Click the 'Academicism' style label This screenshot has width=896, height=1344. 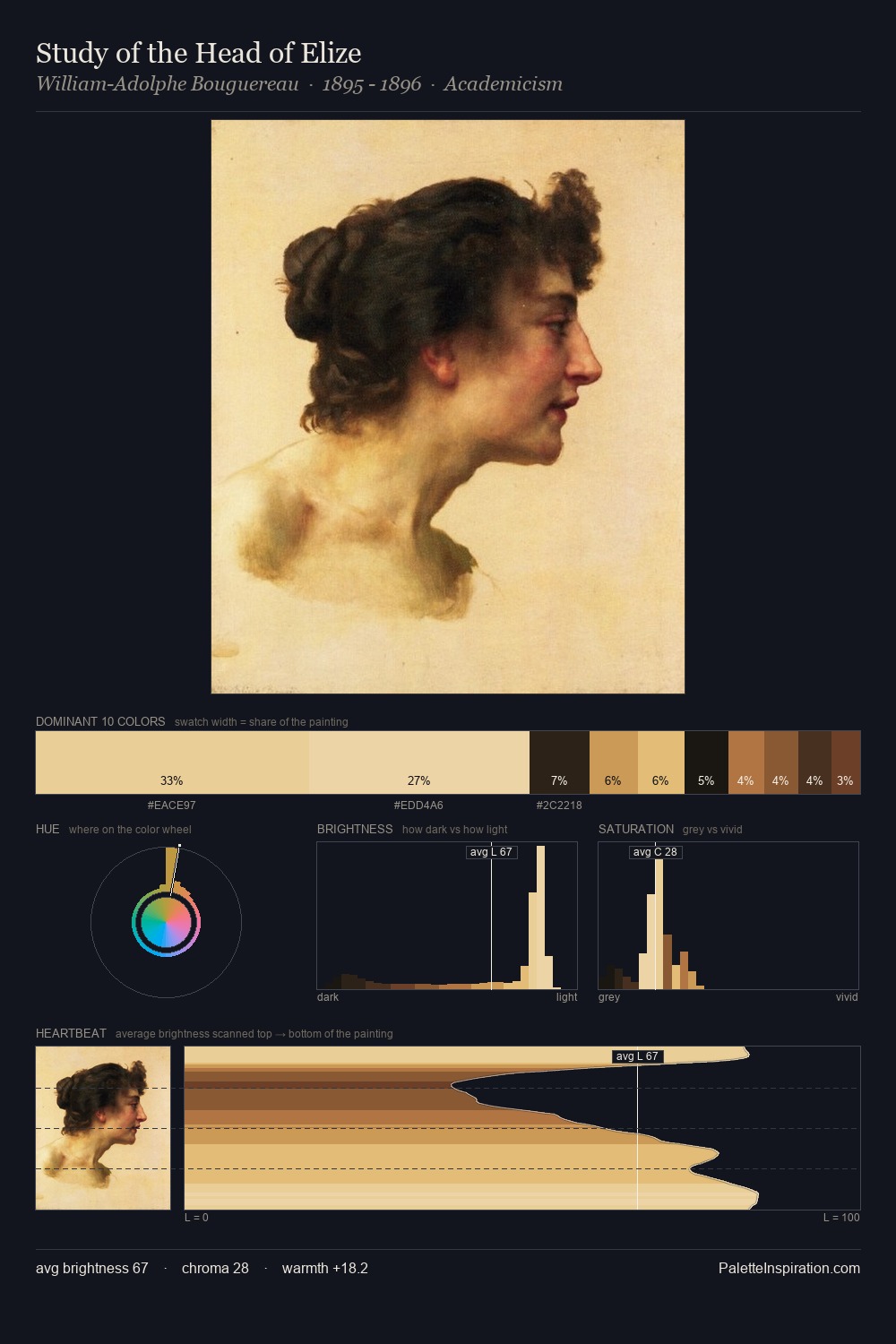pyautogui.click(x=503, y=84)
